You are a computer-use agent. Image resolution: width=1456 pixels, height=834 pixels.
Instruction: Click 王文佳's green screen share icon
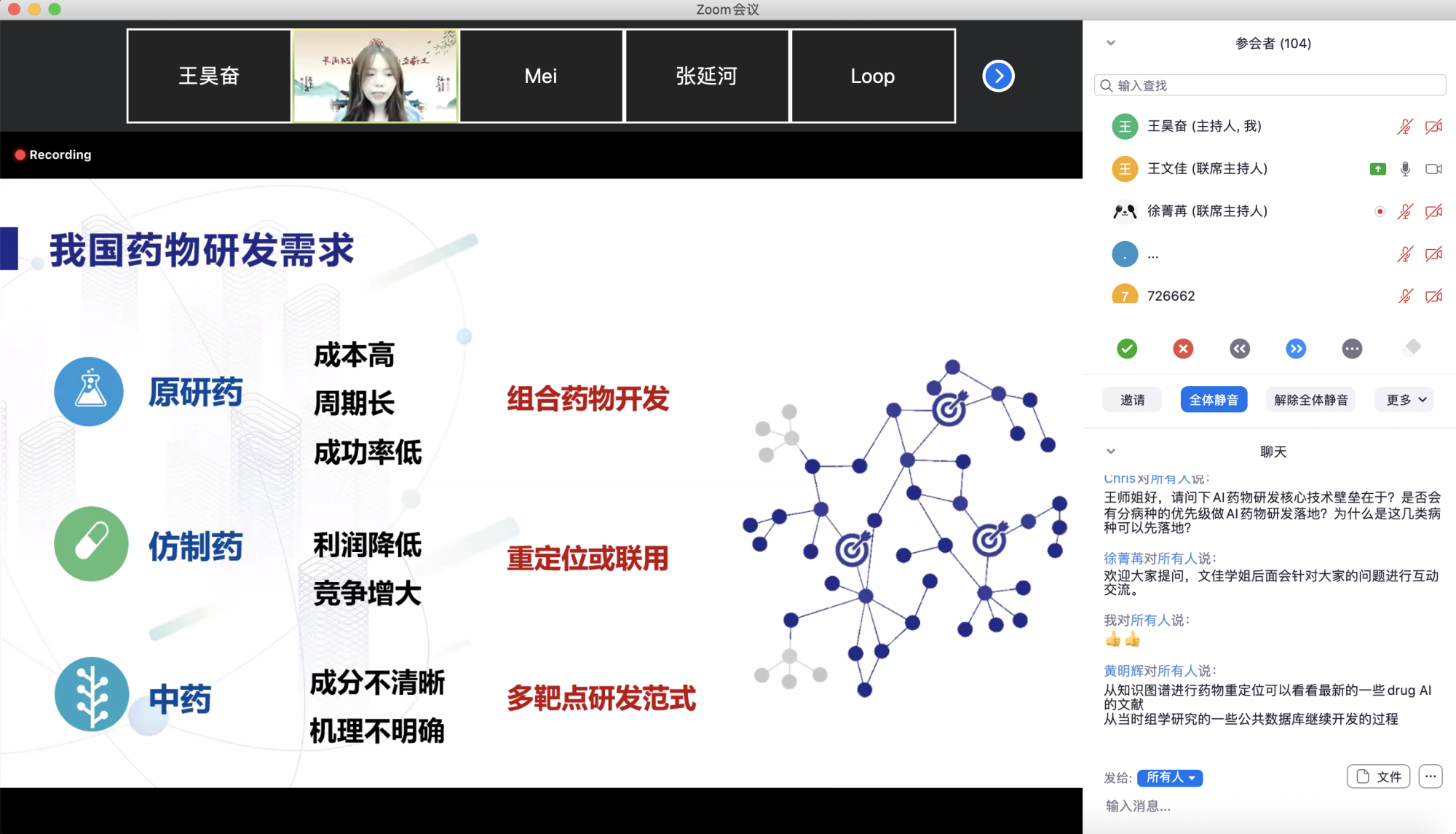1377,169
